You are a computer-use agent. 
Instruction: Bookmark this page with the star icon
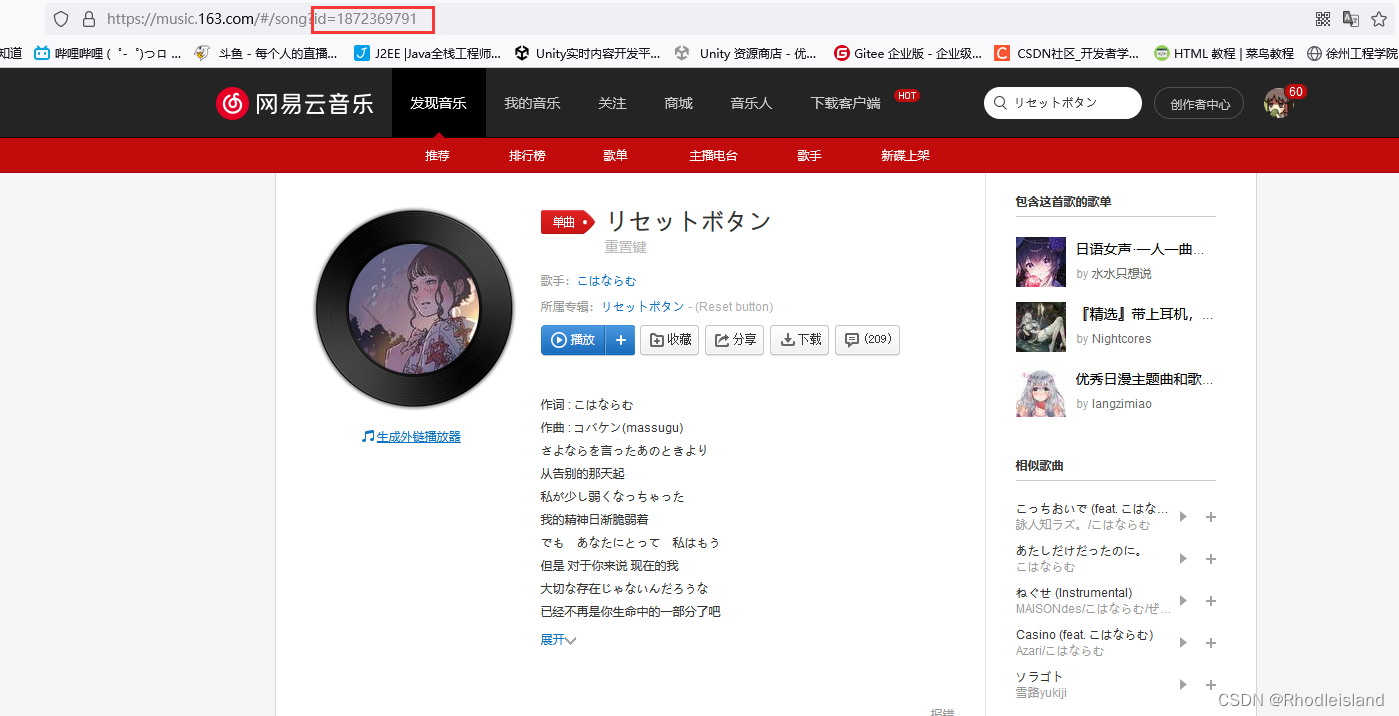[x=1379, y=18]
